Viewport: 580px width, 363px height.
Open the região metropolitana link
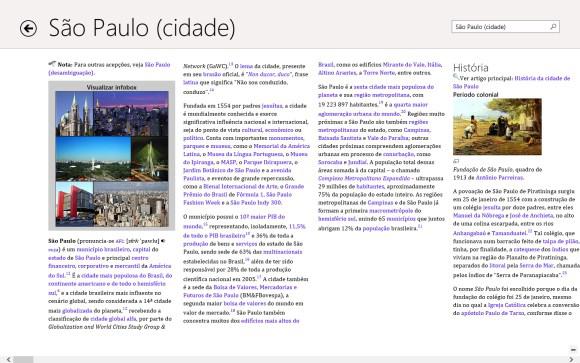point(382,95)
